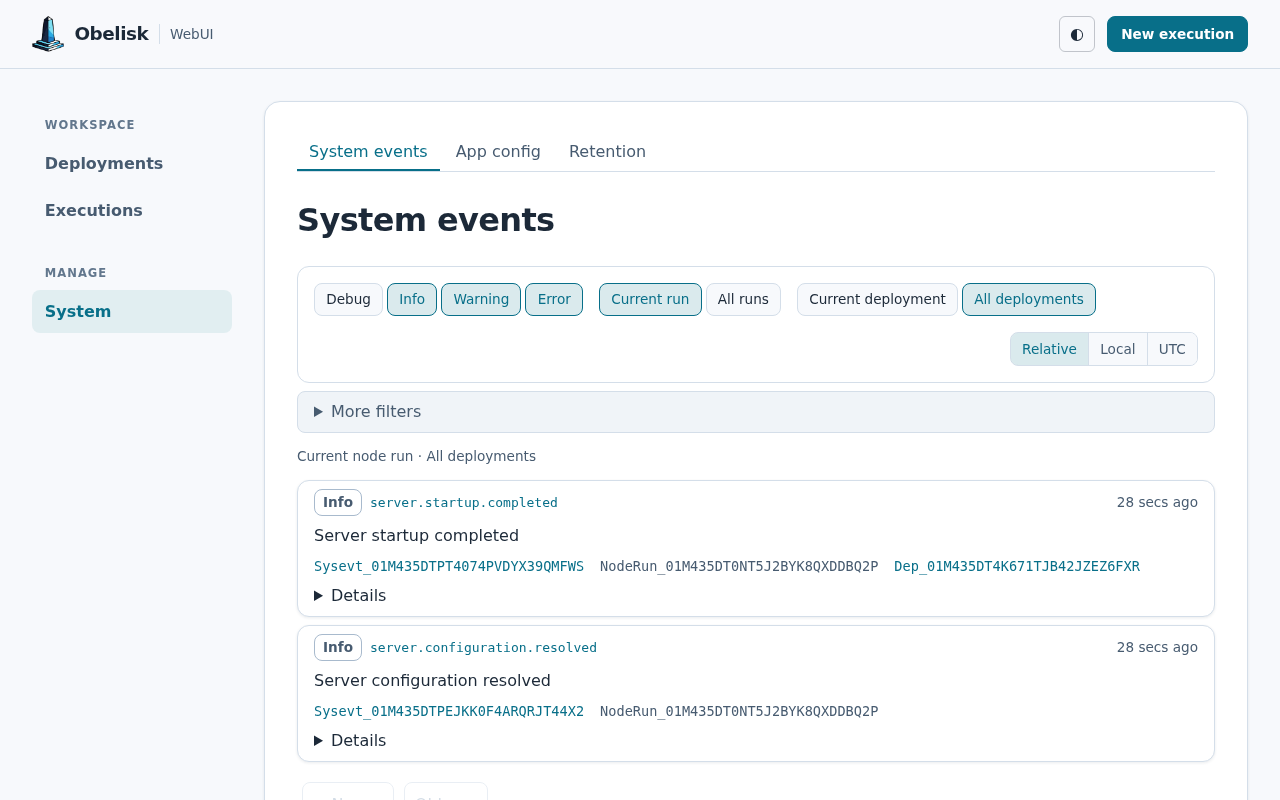This screenshot has width=1280, height=800.
Task: Switch timestamps to Relative
Action: pyautogui.click(x=1049, y=349)
